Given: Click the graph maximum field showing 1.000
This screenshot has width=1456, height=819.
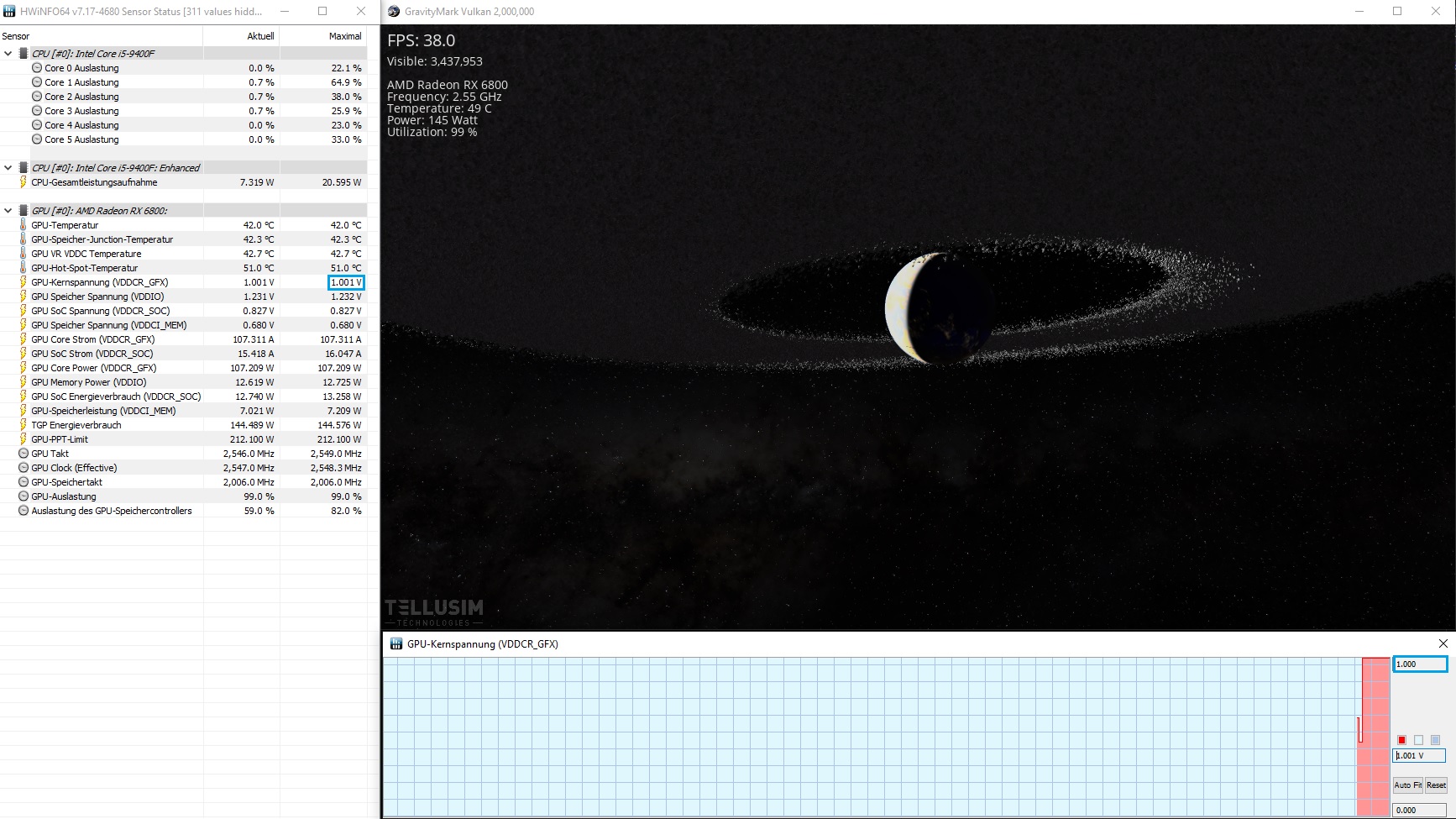Looking at the screenshot, I should tap(1420, 664).
